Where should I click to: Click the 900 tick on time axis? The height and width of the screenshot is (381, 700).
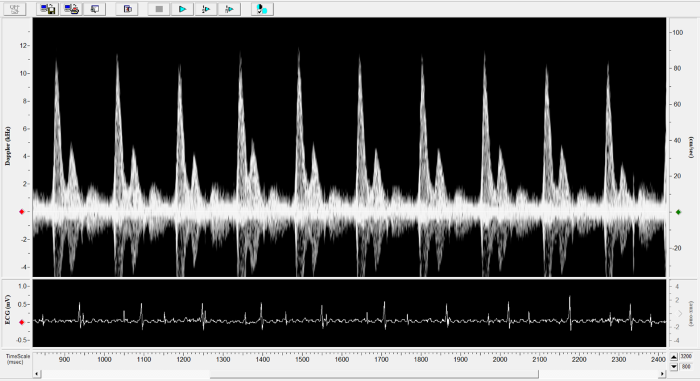point(64,360)
